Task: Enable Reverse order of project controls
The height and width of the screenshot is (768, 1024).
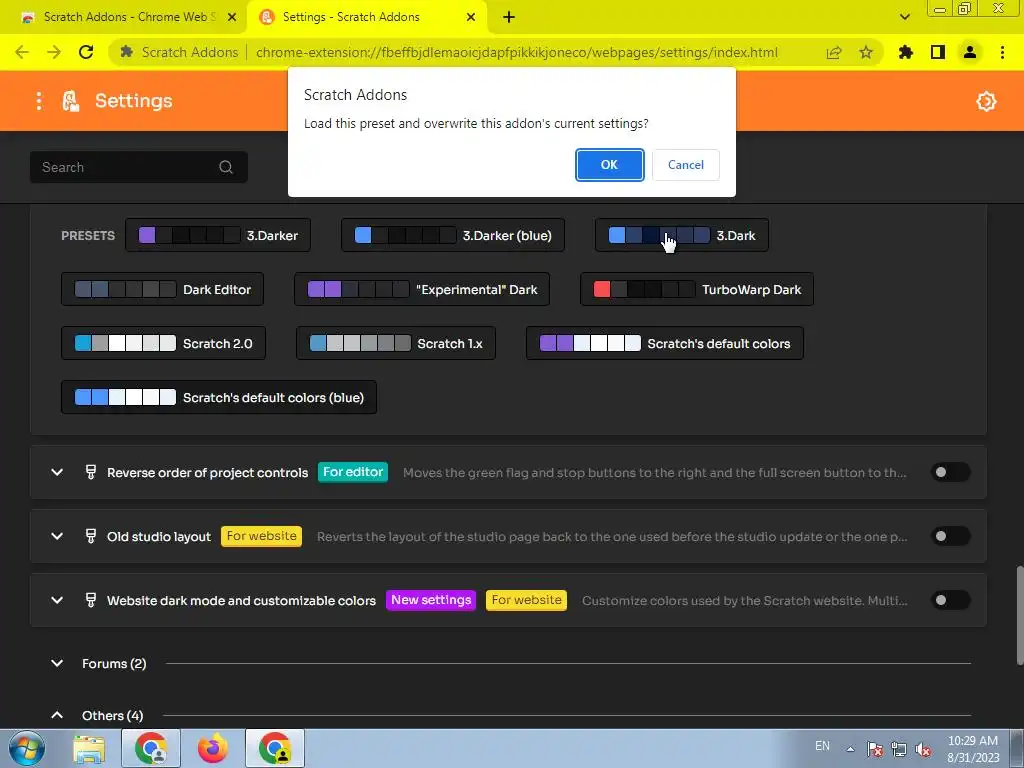Action: click(950, 472)
